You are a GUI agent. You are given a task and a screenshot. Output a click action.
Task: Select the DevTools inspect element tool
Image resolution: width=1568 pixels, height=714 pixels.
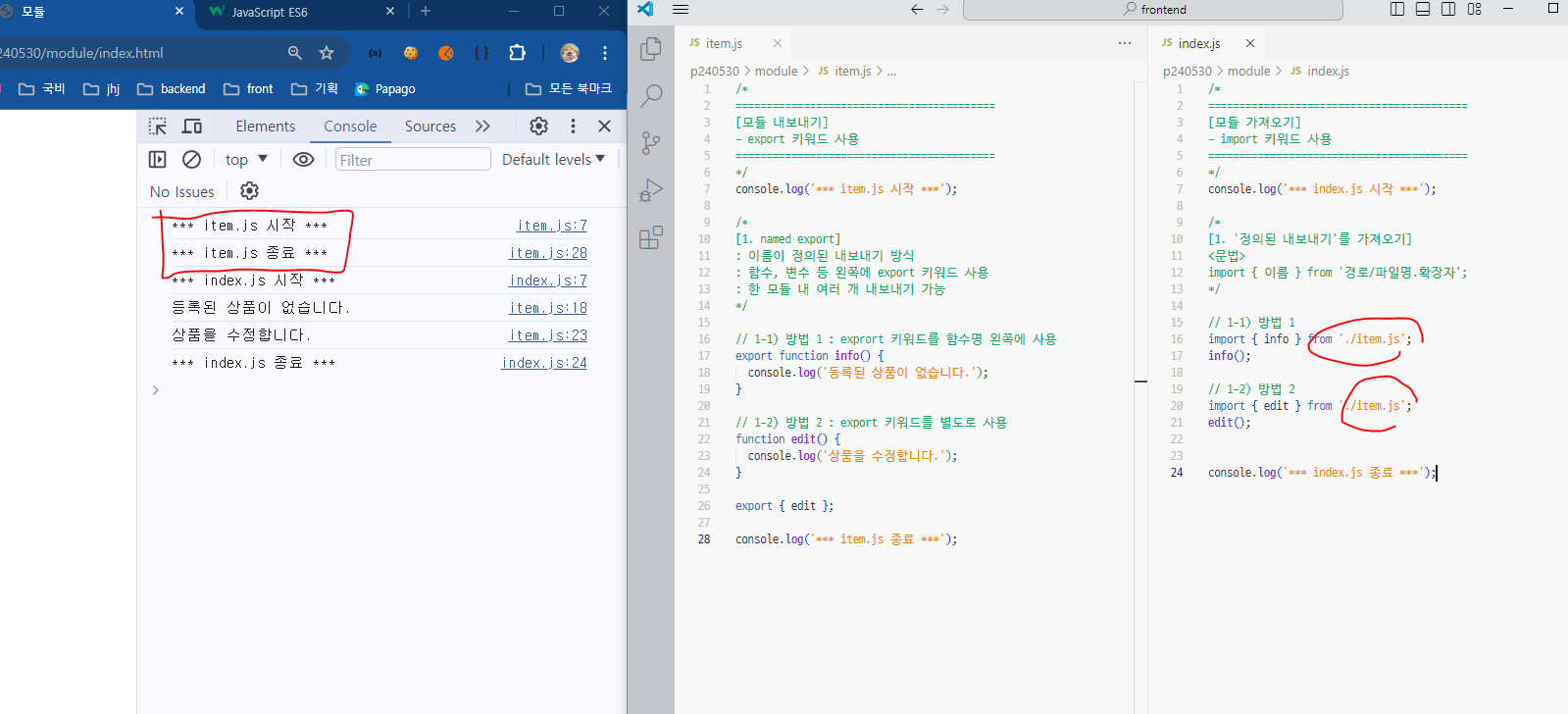point(158,127)
